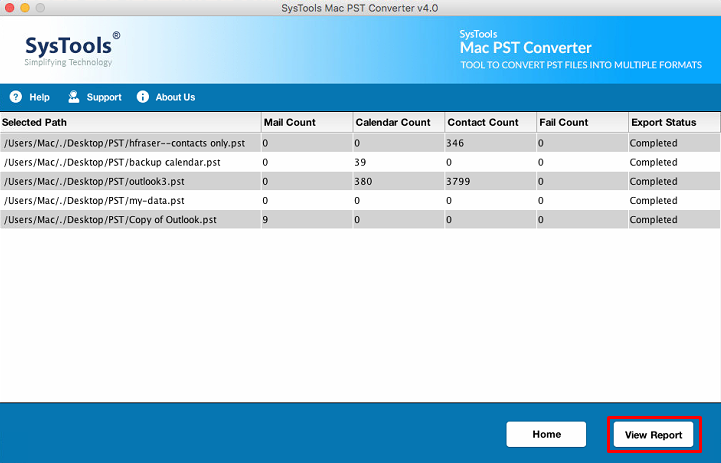Click the Support person icon
Viewport: 721px width, 463px height.
coord(74,97)
